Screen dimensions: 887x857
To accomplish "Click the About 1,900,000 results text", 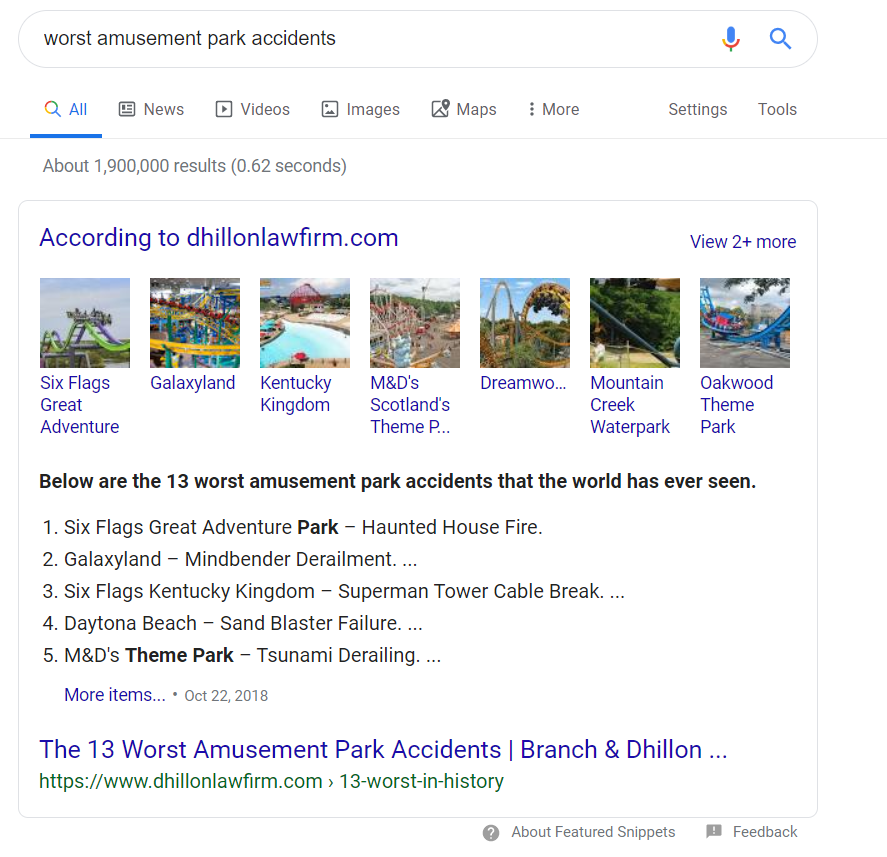I will pyautogui.click(x=195, y=166).
